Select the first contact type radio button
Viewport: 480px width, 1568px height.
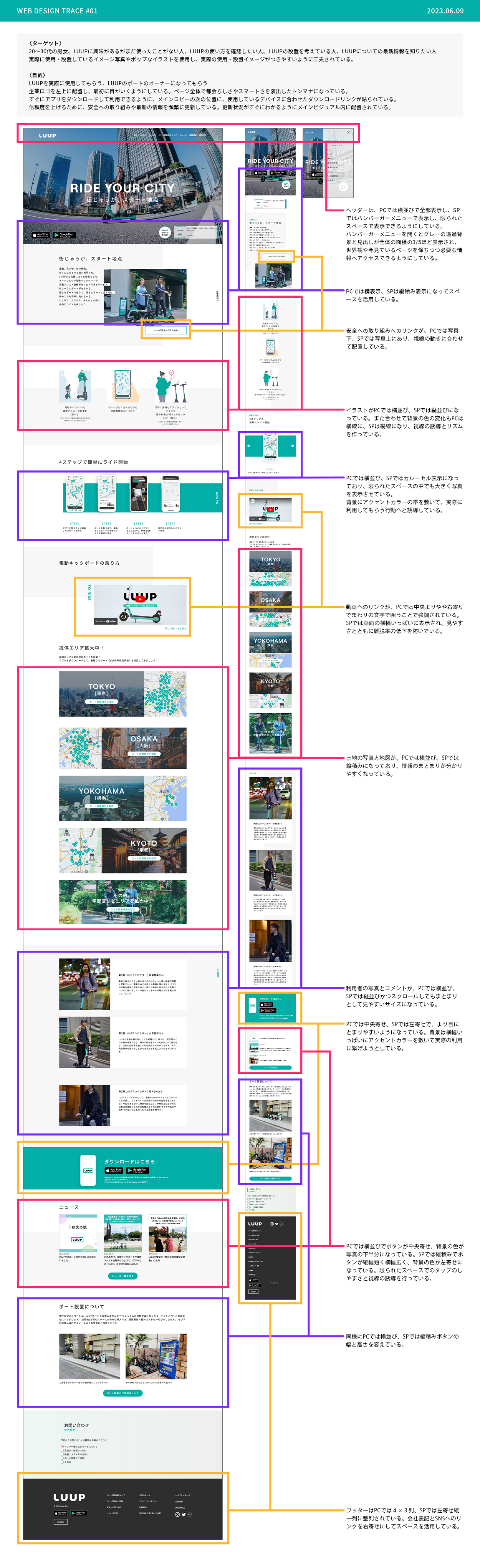tap(62, 1446)
